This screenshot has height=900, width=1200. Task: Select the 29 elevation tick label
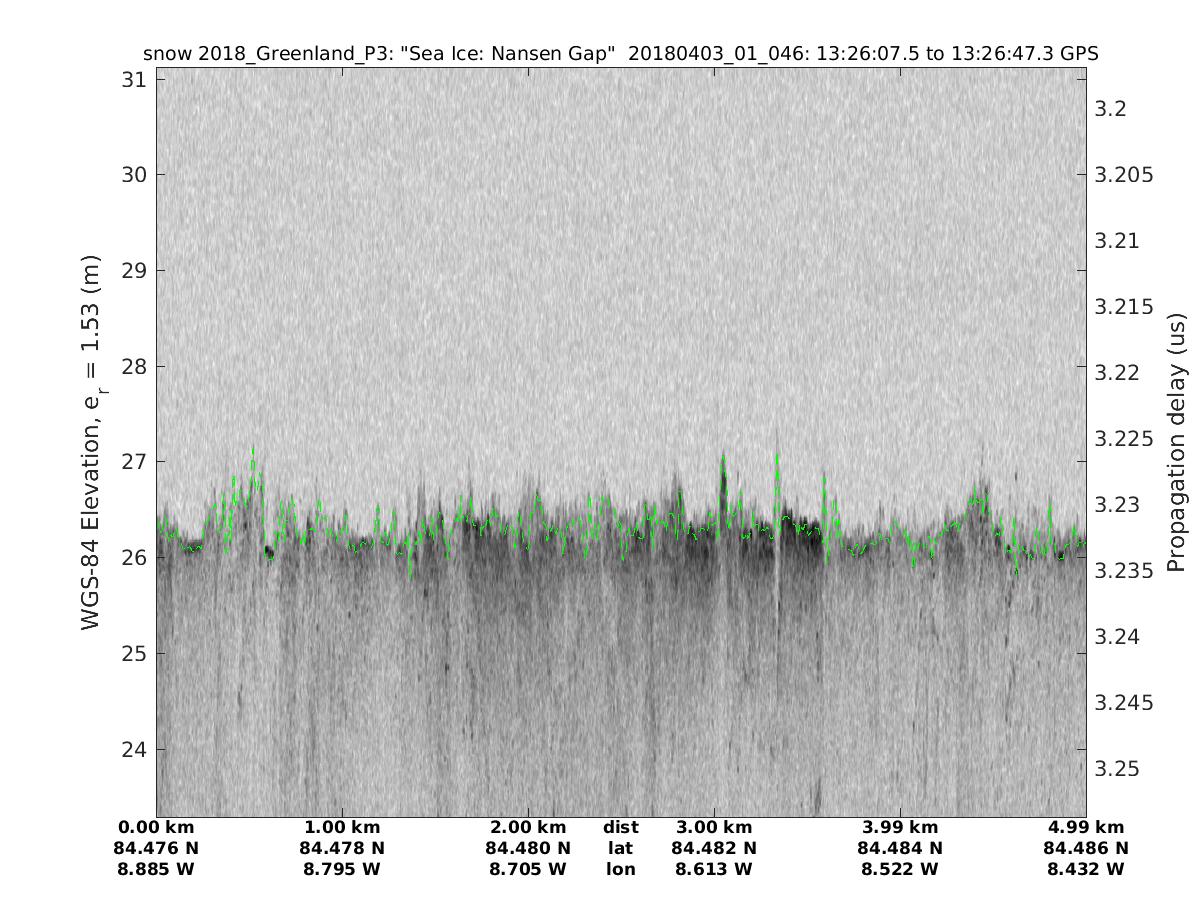[135, 270]
